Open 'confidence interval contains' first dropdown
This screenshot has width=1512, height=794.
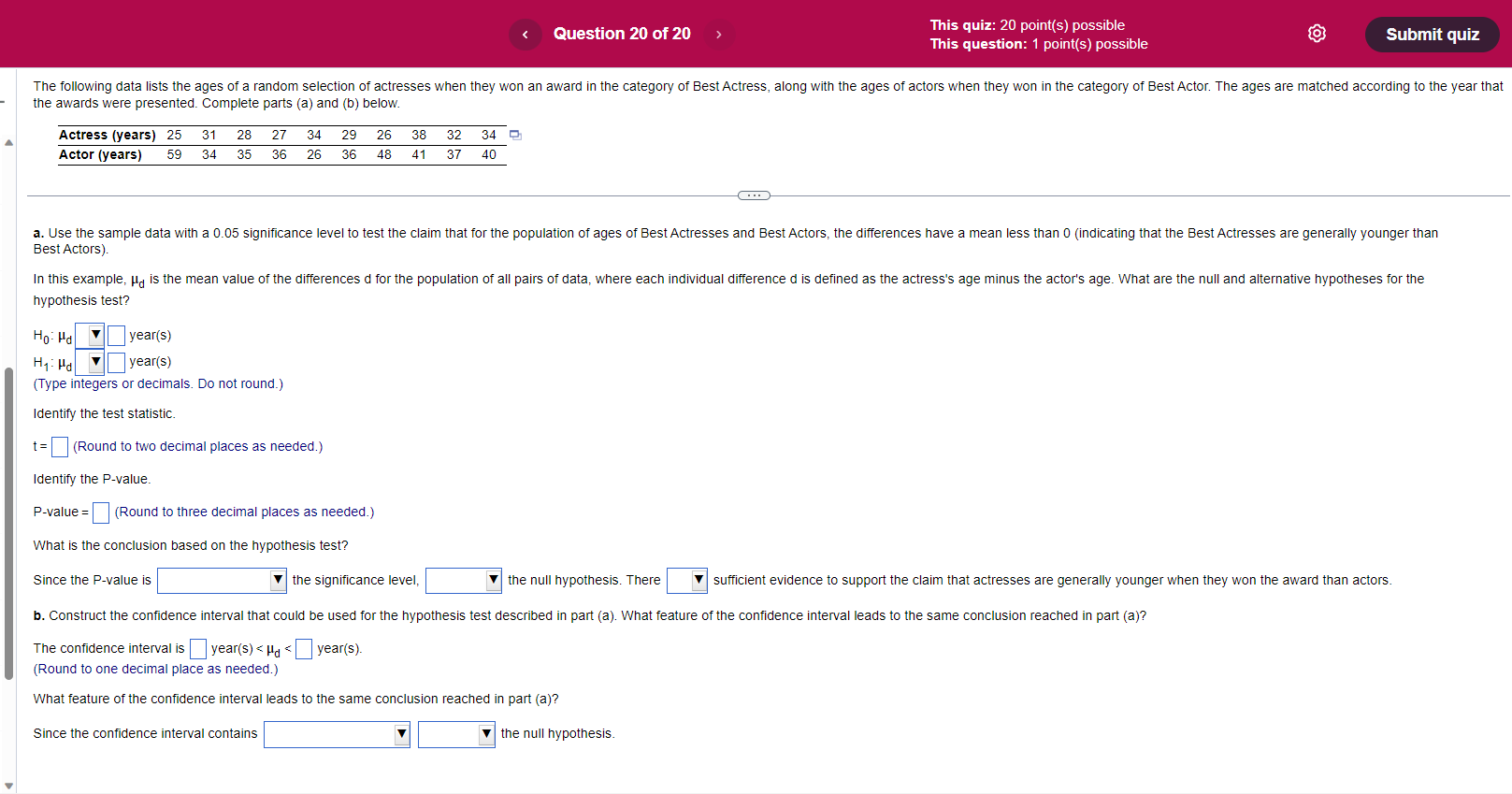[337, 734]
